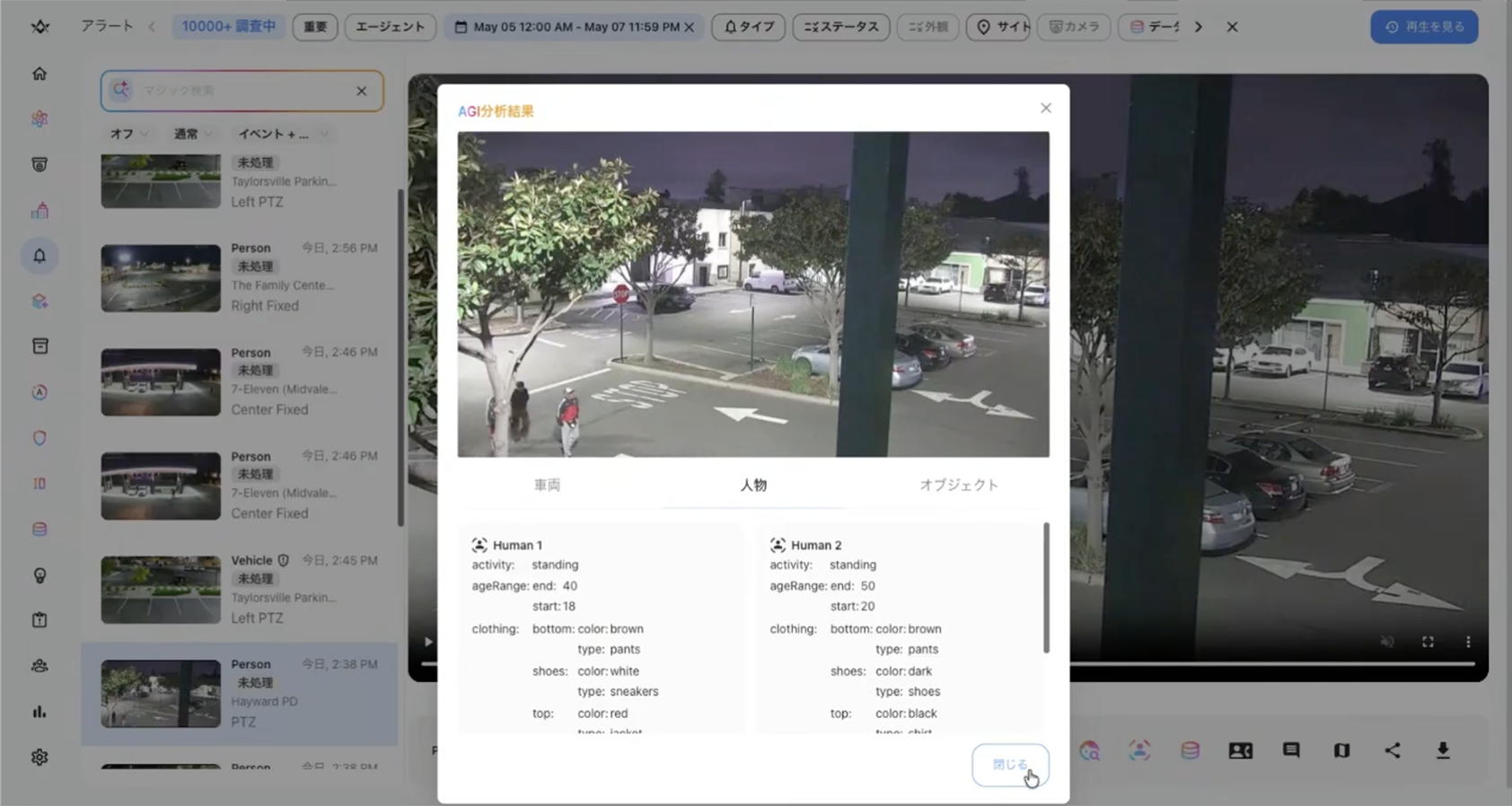This screenshot has height=806, width=1512.
Task: Open the shield icon in the sidebar
Action: coord(40,438)
